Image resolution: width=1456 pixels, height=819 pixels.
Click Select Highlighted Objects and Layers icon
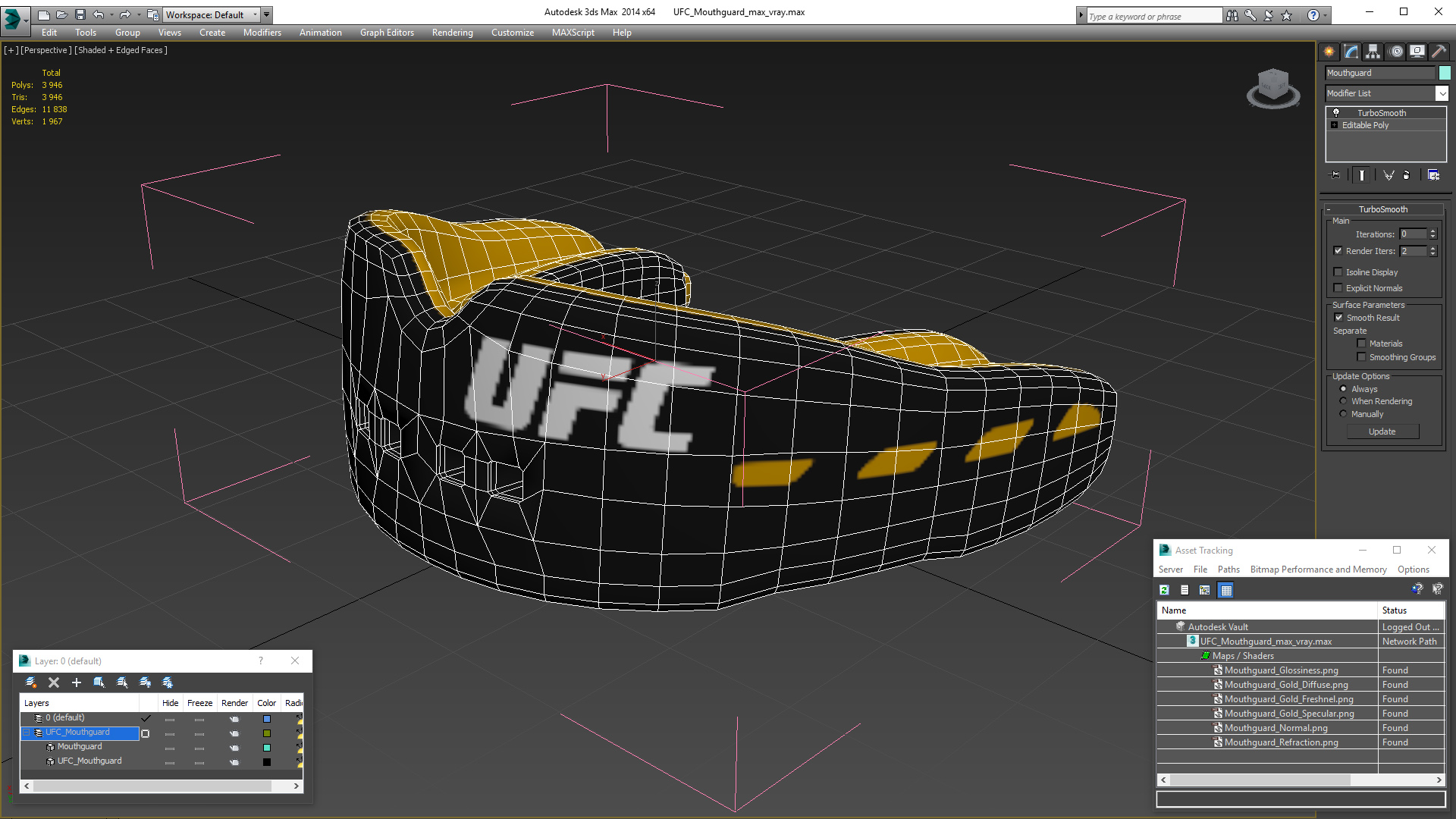point(99,682)
